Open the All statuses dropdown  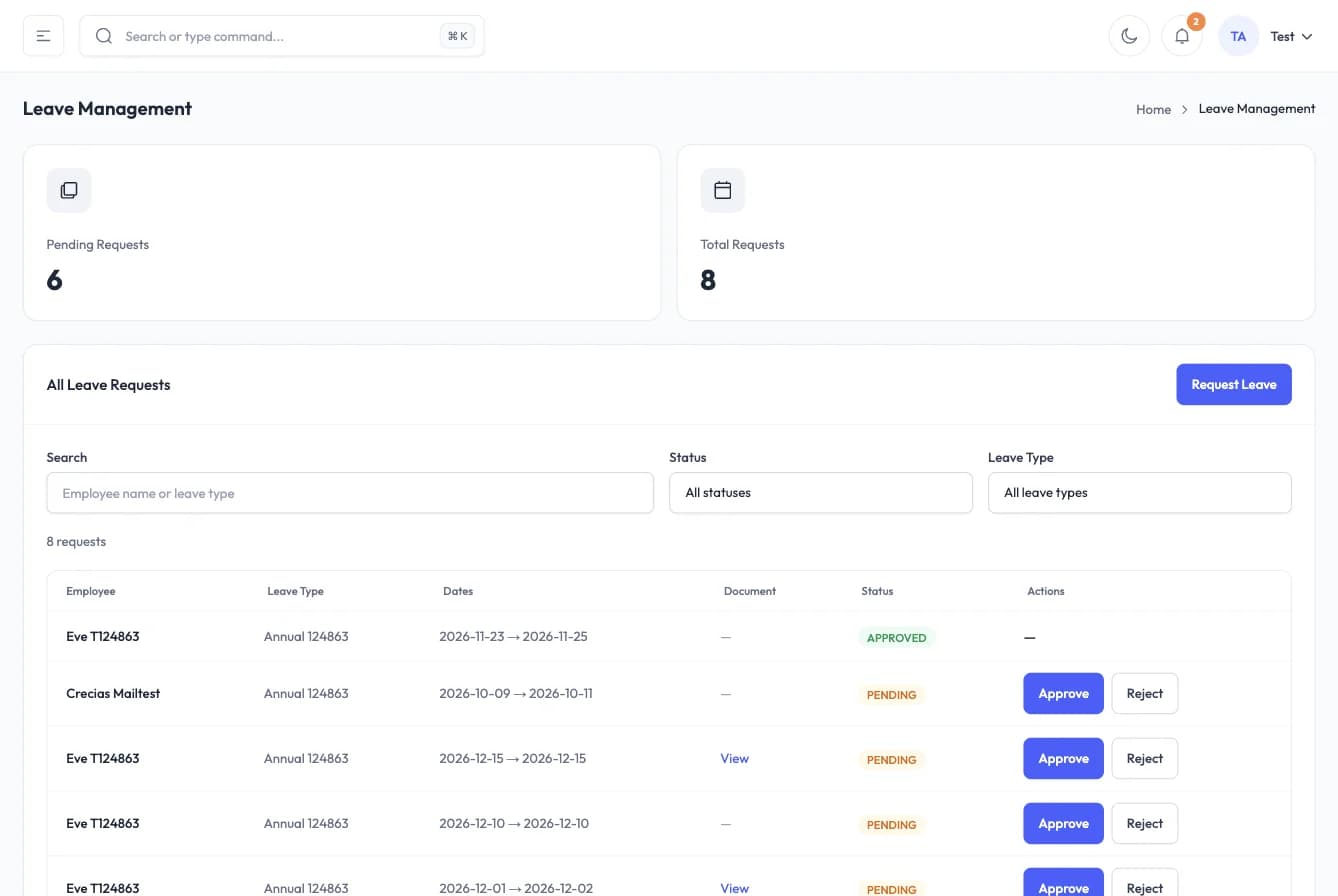821,493
